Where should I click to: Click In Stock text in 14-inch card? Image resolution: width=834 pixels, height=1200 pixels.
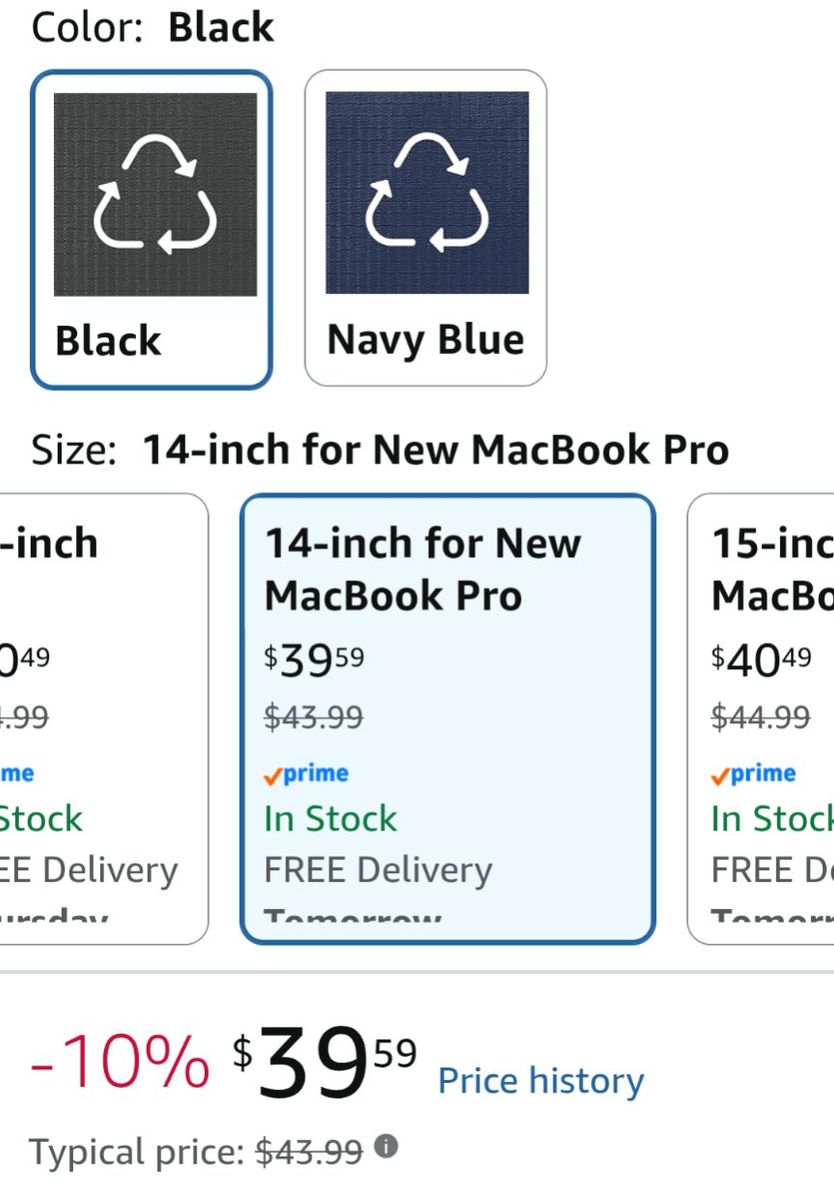[x=330, y=819]
